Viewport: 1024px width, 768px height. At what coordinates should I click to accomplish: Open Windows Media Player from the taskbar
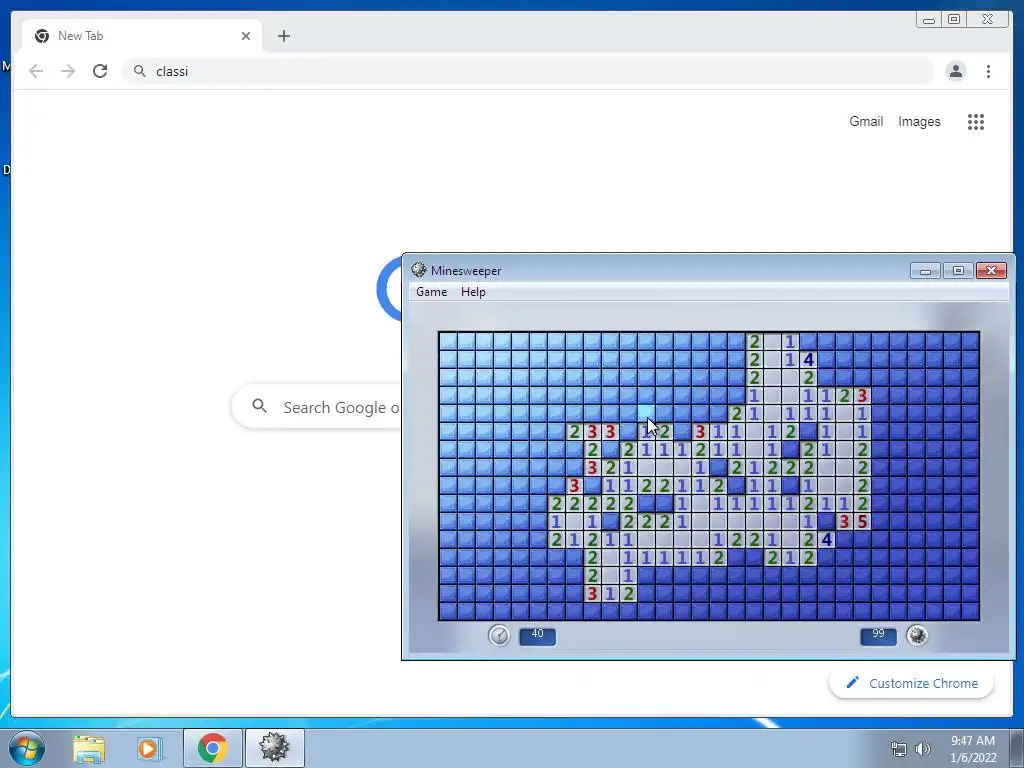[149, 748]
